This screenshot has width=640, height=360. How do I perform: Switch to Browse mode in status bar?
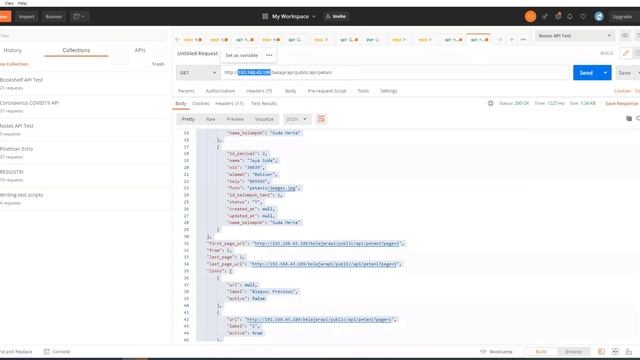(573, 351)
